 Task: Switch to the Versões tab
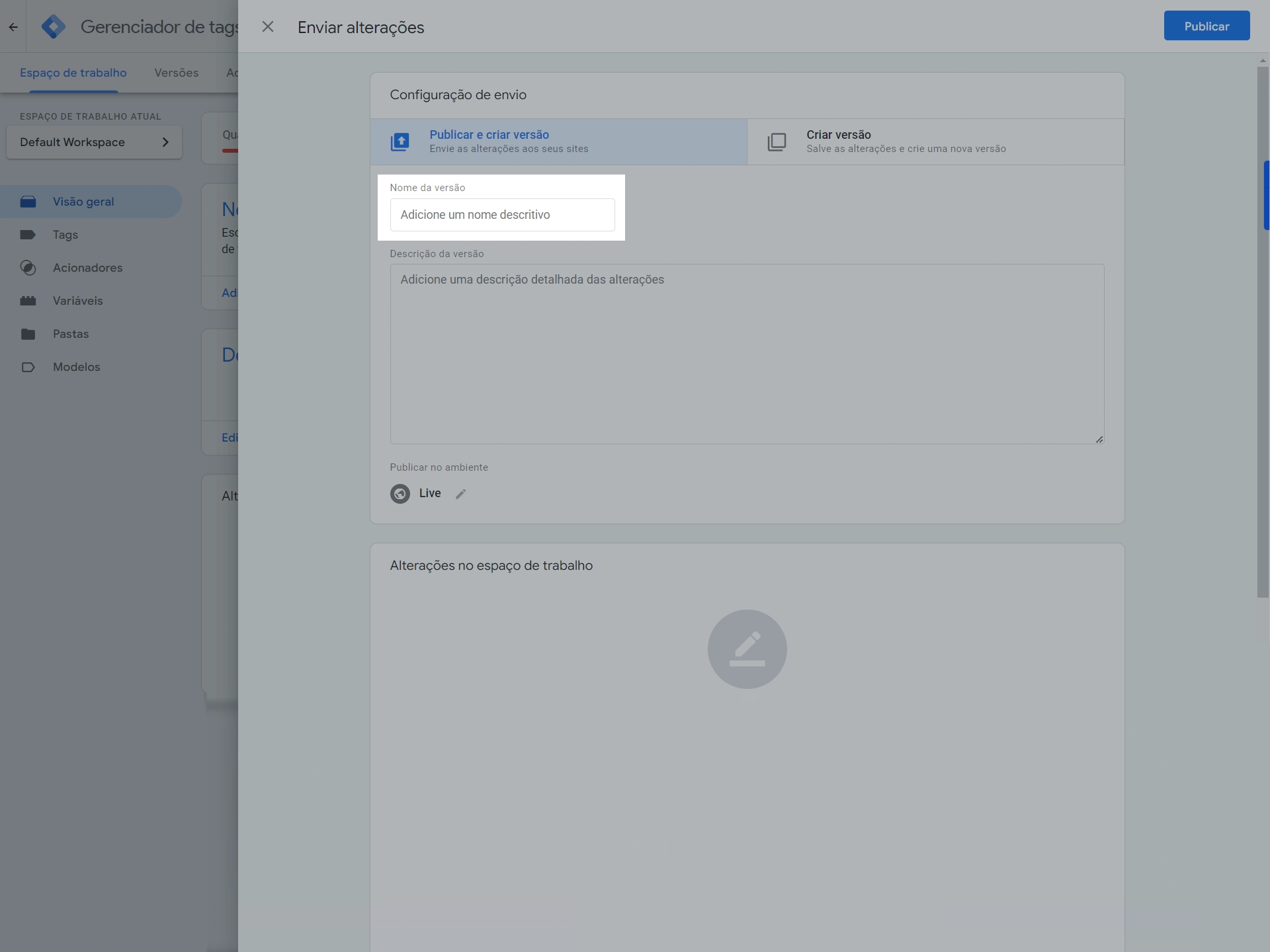(176, 73)
